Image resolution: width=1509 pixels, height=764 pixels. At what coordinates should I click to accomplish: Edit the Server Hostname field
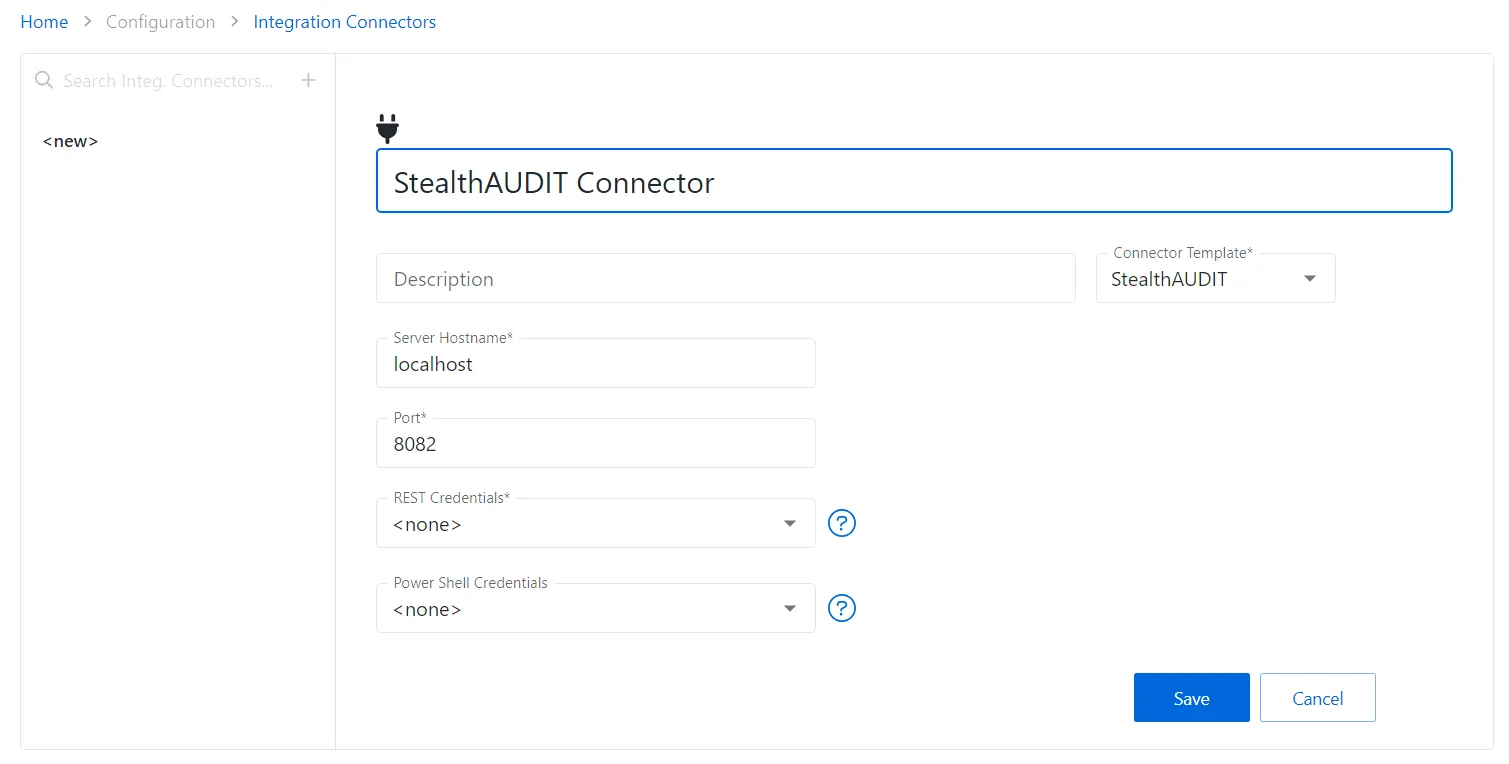click(595, 363)
